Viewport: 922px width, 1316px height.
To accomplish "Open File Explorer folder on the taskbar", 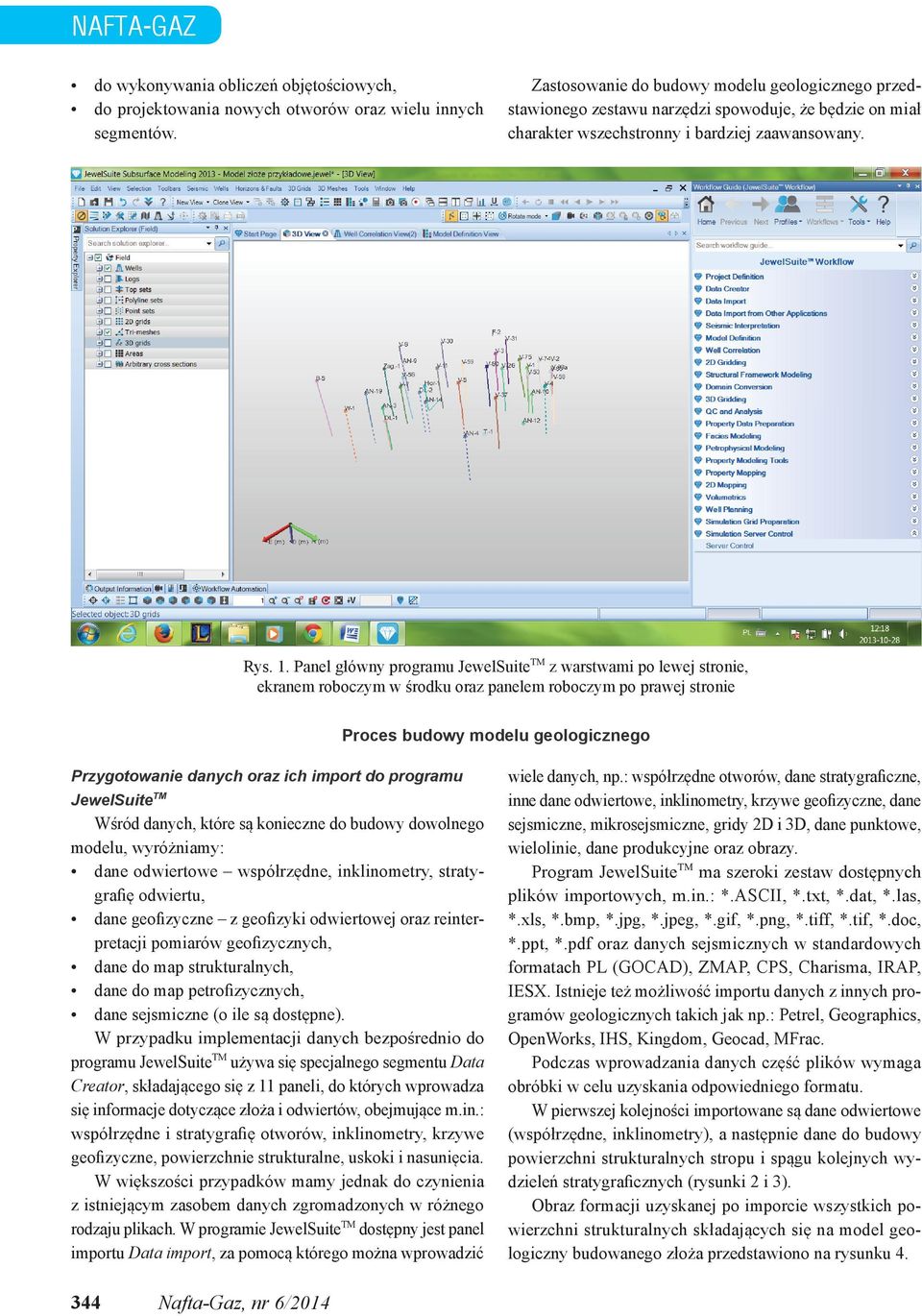I will point(240,634).
